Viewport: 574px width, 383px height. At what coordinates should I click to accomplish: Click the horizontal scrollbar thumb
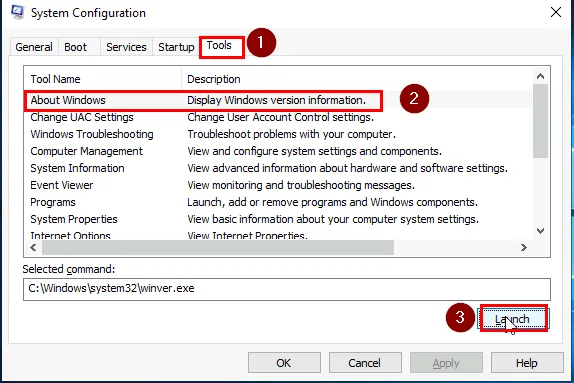(218, 248)
